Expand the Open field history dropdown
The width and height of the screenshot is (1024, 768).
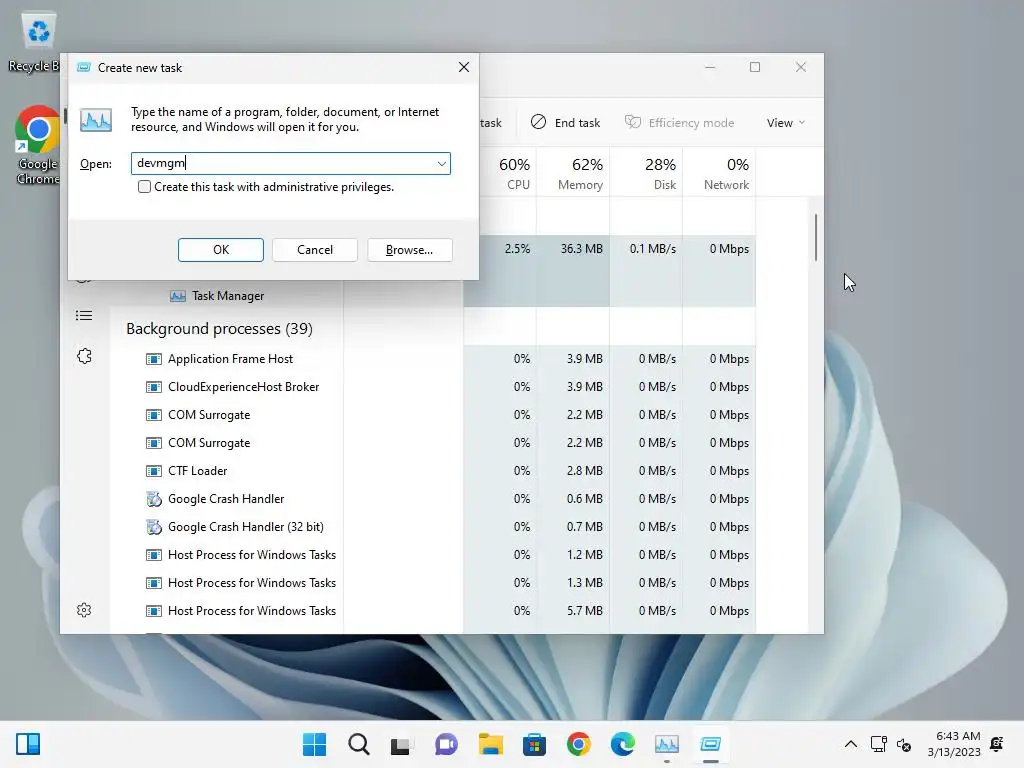pyautogui.click(x=441, y=163)
